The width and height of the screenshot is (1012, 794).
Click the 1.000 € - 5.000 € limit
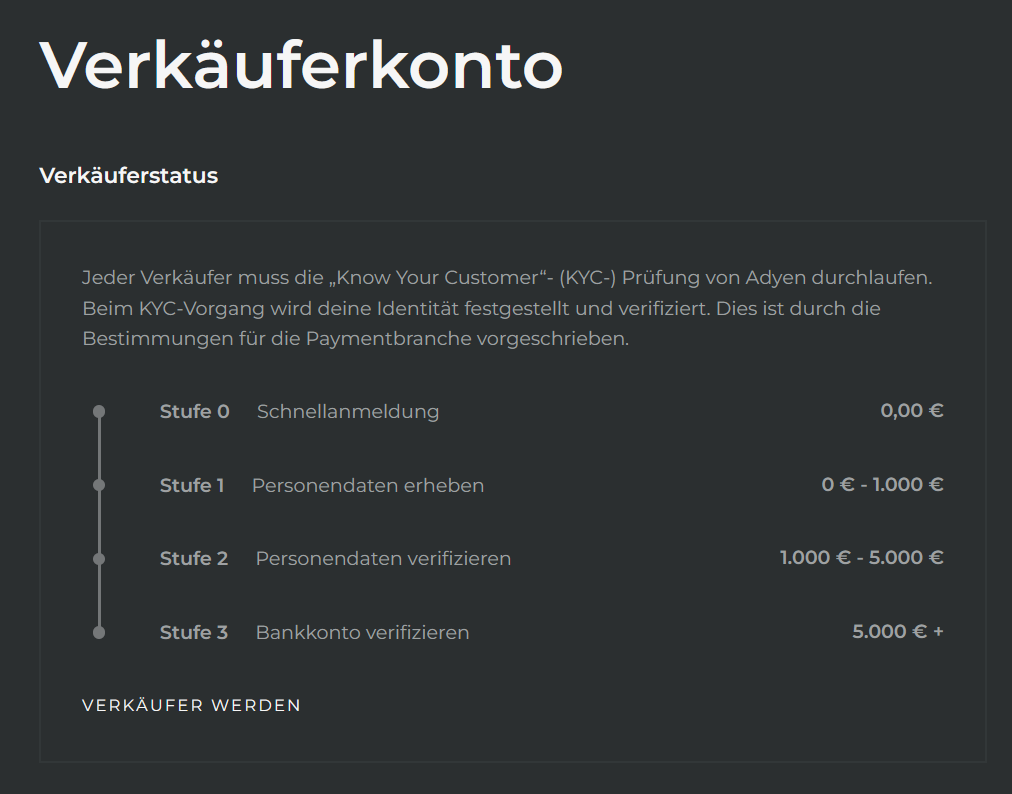861,557
